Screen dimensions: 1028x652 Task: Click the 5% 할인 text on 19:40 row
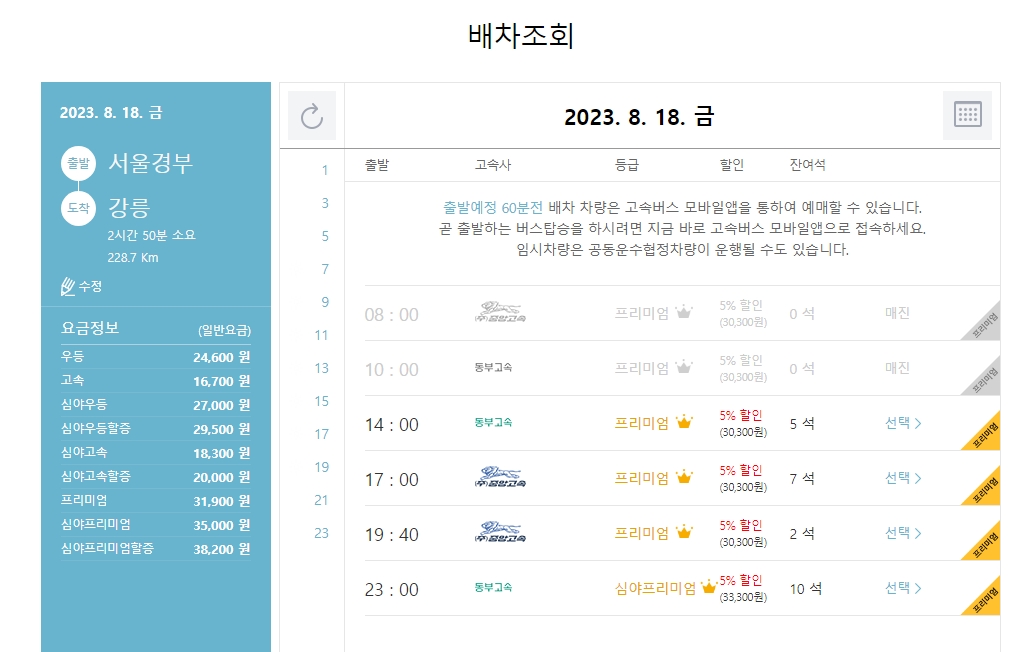point(741,525)
